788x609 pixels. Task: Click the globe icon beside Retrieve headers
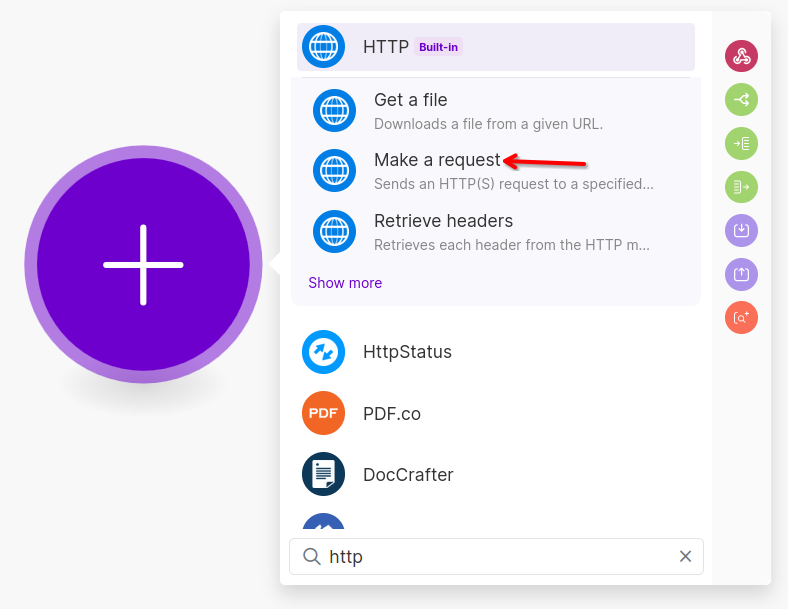click(335, 232)
